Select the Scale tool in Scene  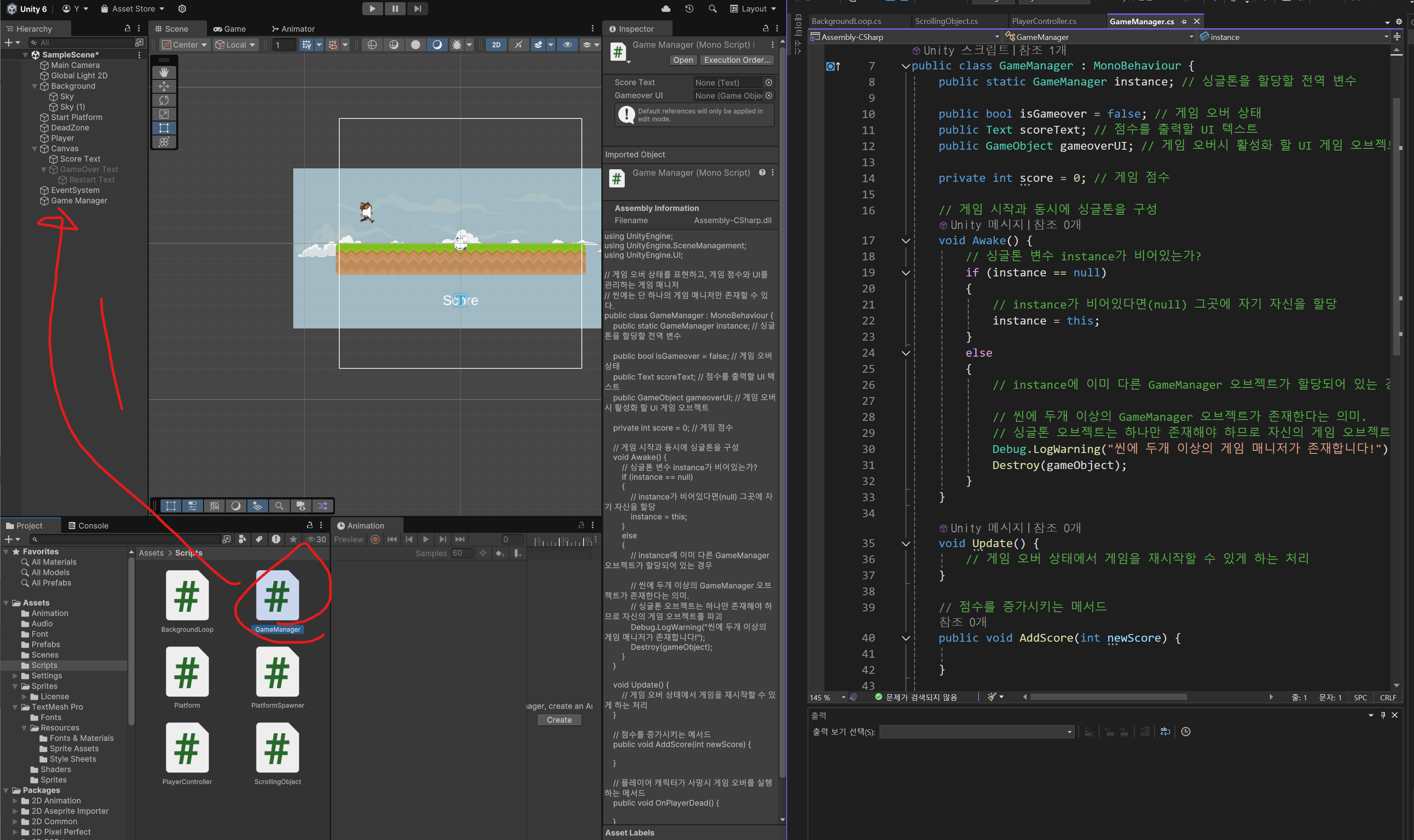pyautogui.click(x=164, y=114)
